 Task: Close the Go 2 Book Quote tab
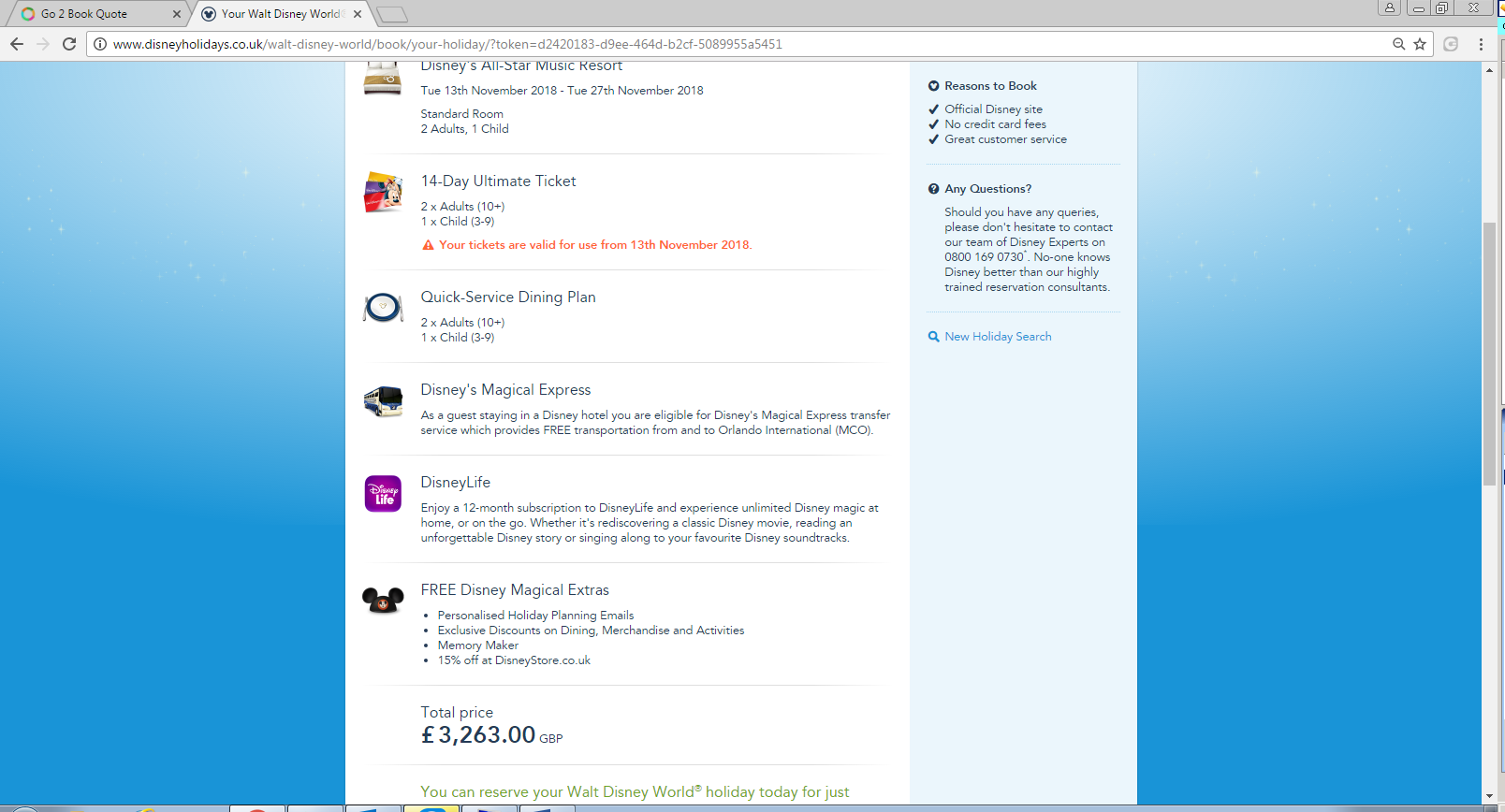click(x=177, y=14)
